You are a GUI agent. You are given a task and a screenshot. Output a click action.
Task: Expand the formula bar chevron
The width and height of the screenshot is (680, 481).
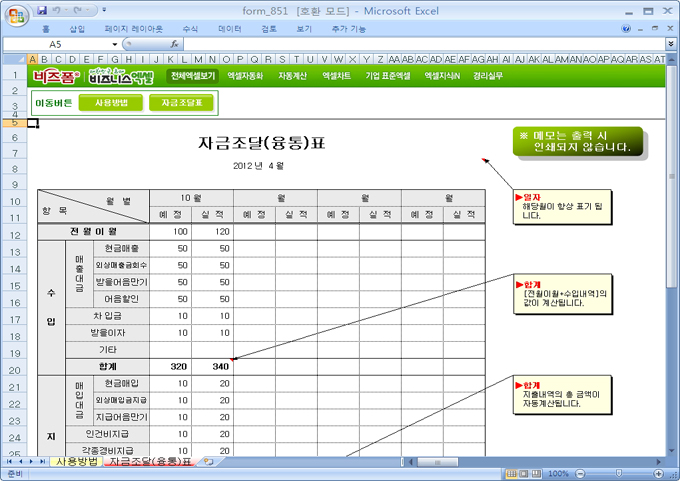670,44
